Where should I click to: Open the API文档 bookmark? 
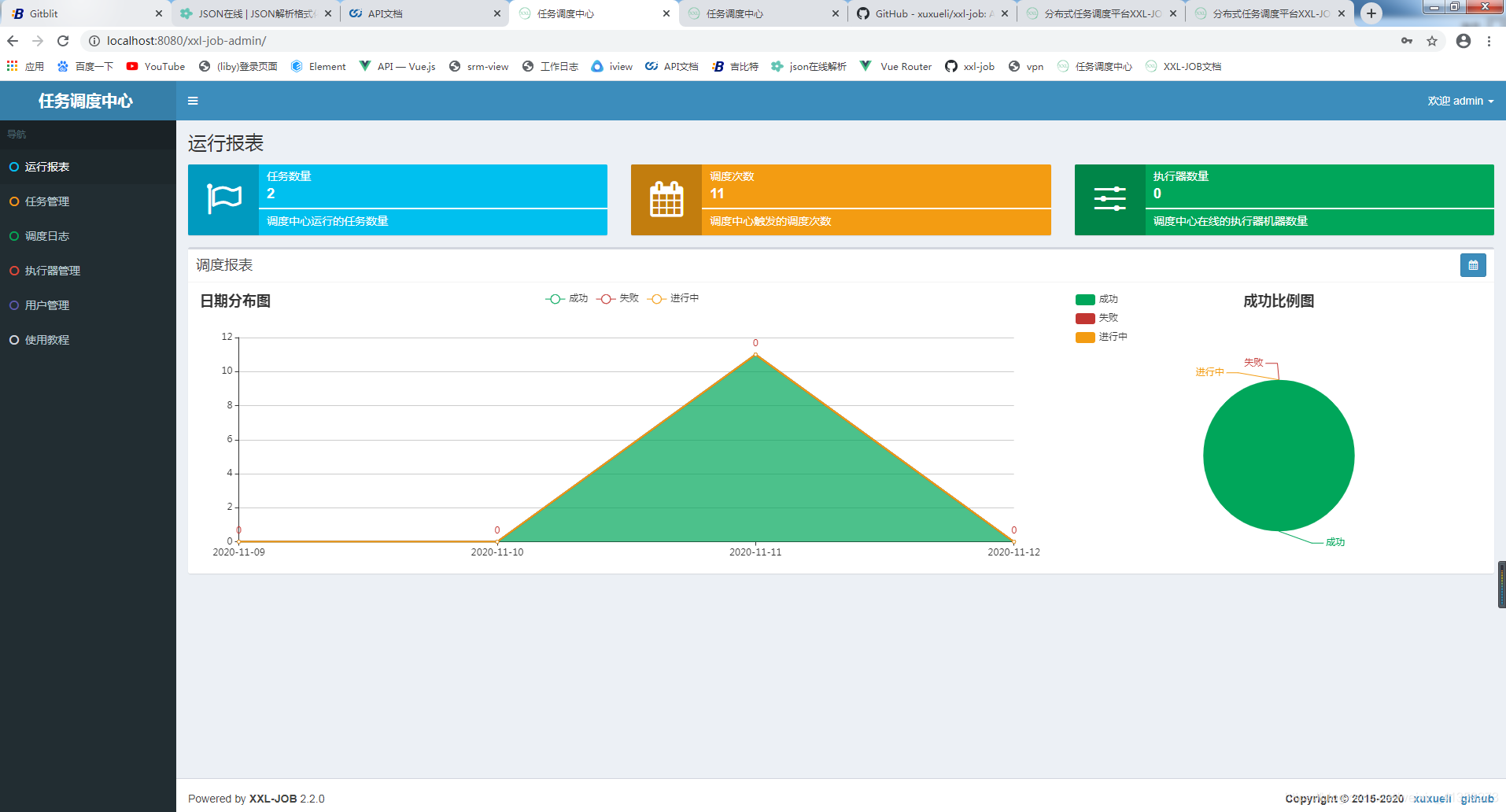[x=672, y=67]
